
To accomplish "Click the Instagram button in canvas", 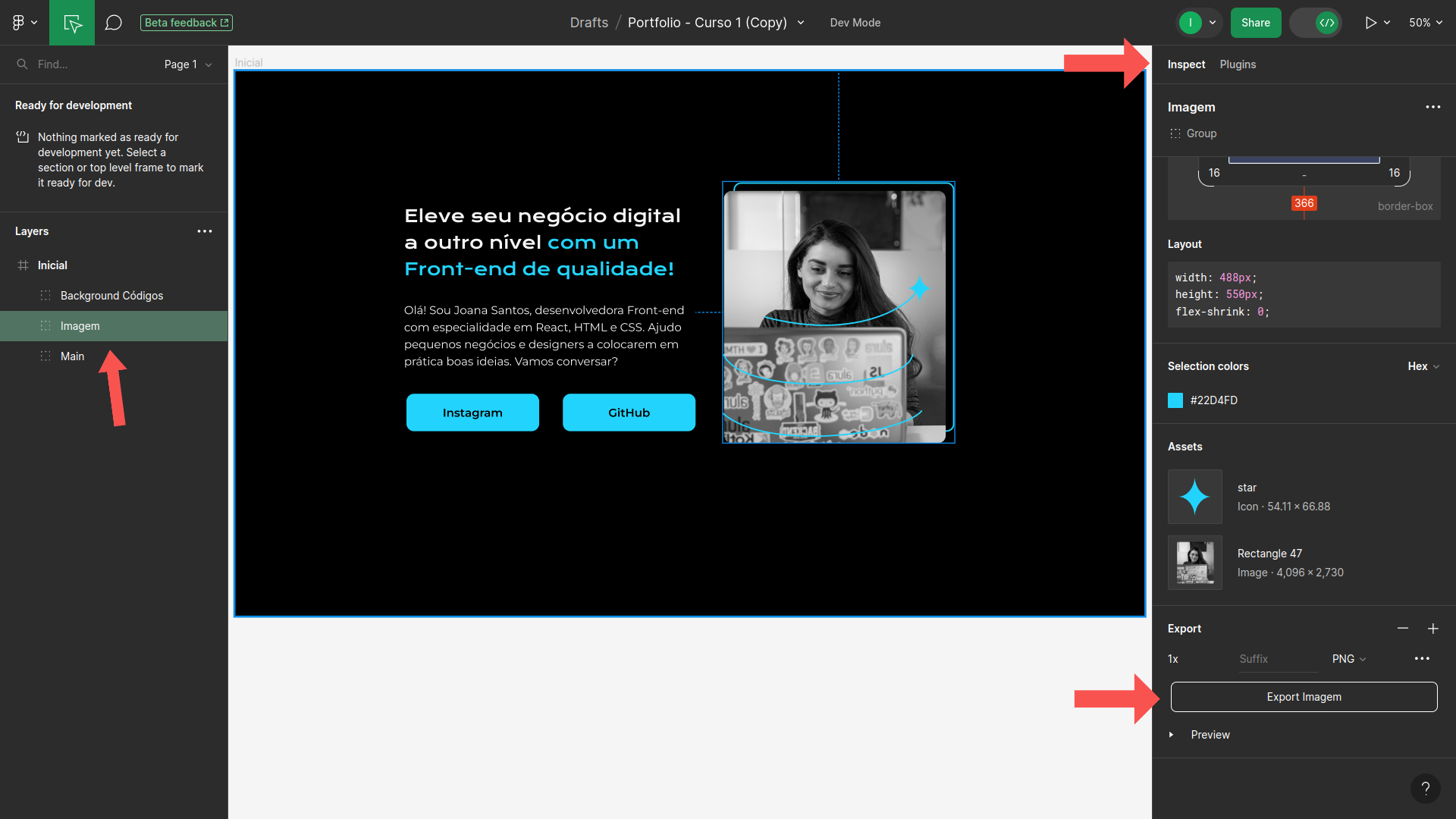I will point(472,412).
